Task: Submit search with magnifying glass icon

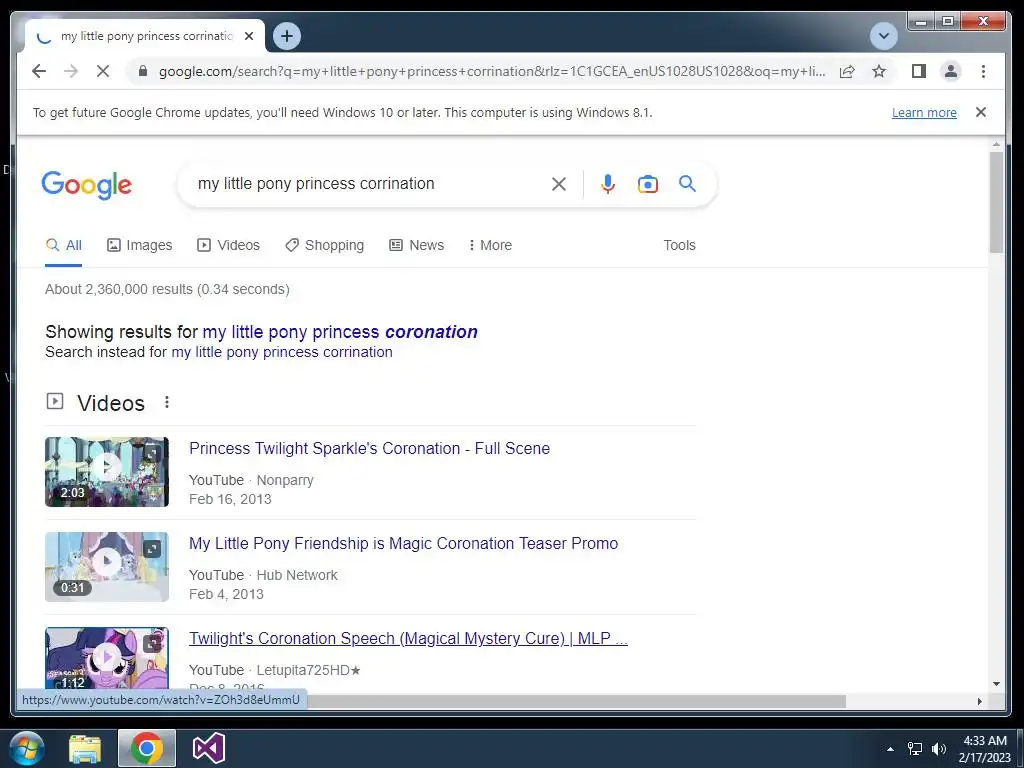Action: pyautogui.click(x=687, y=184)
